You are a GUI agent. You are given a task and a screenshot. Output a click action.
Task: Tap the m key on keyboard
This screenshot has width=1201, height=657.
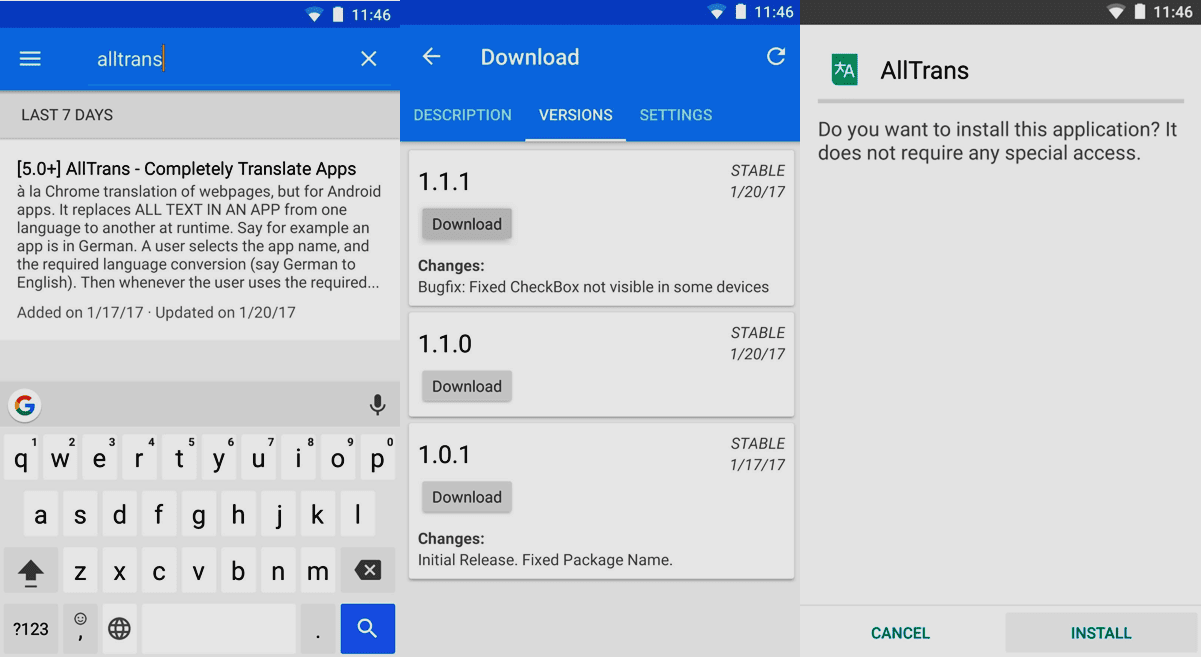pyautogui.click(x=318, y=571)
